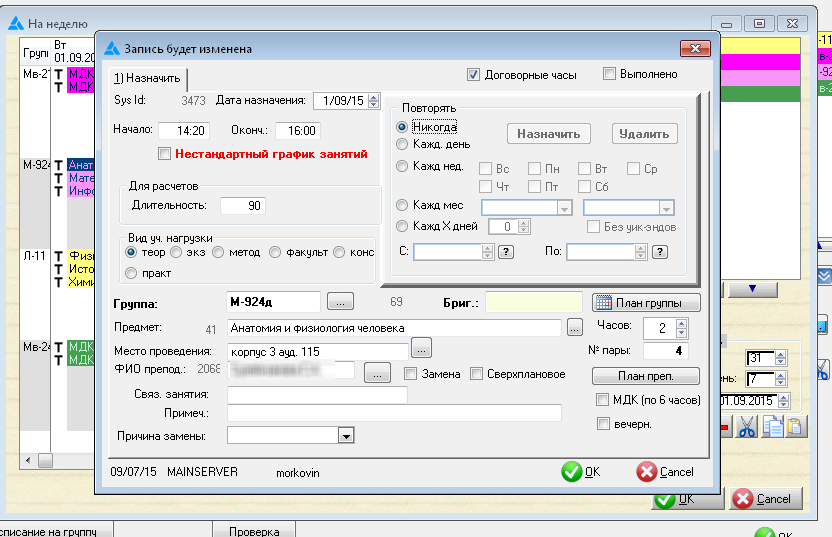
Task: Uncheck the Договорные часы checkbox
Action: [x=473, y=74]
